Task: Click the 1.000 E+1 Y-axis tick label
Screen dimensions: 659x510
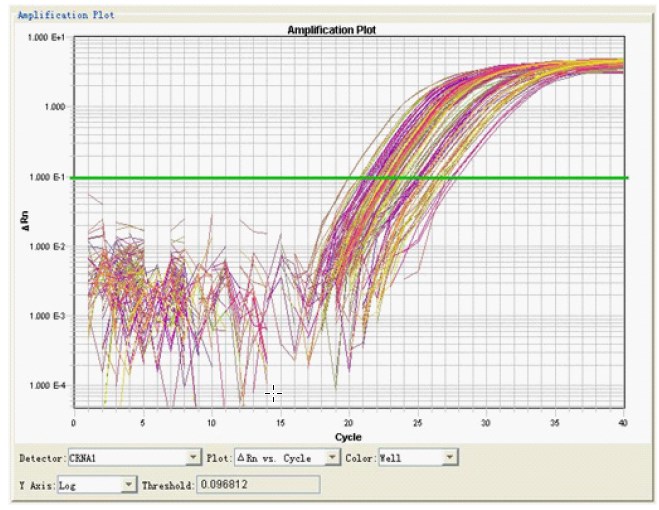Action: coord(46,38)
